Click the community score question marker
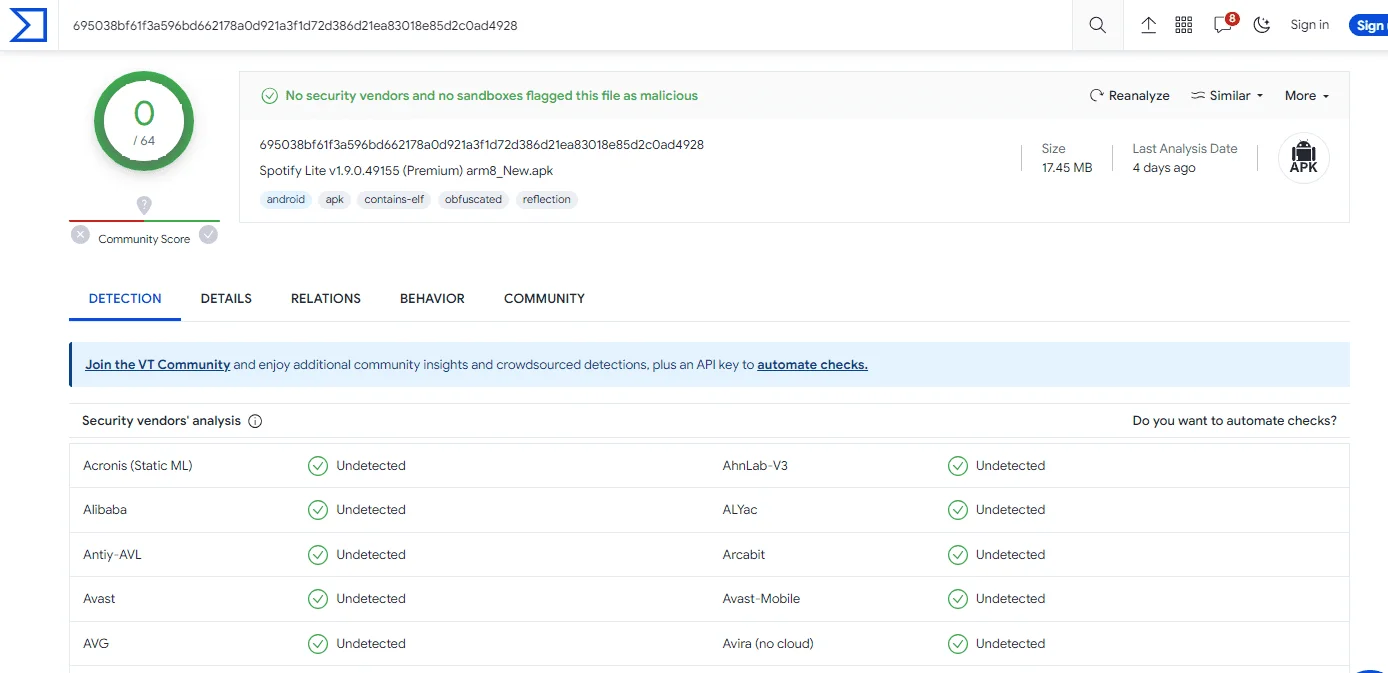The image size is (1388, 673). tap(144, 206)
